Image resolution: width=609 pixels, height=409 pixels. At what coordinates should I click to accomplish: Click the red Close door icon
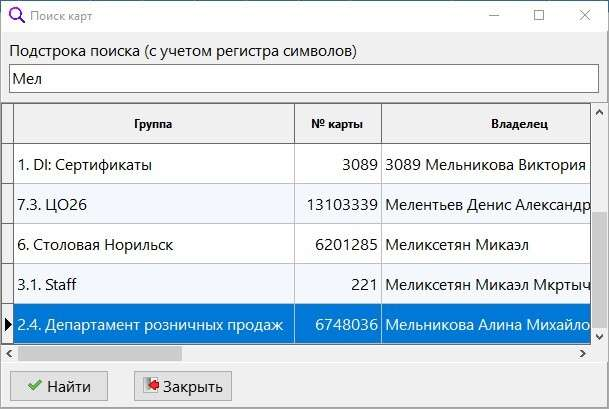click(151, 386)
